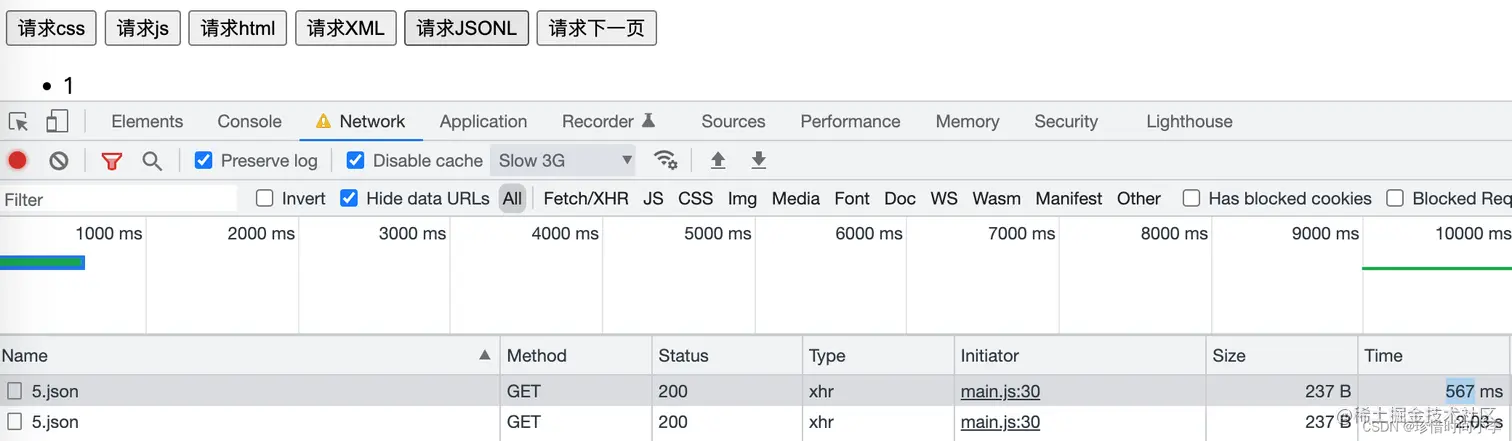Filter requests by JS type
Image resolution: width=1512 pixels, height=441 pixels.
point(653,198)
